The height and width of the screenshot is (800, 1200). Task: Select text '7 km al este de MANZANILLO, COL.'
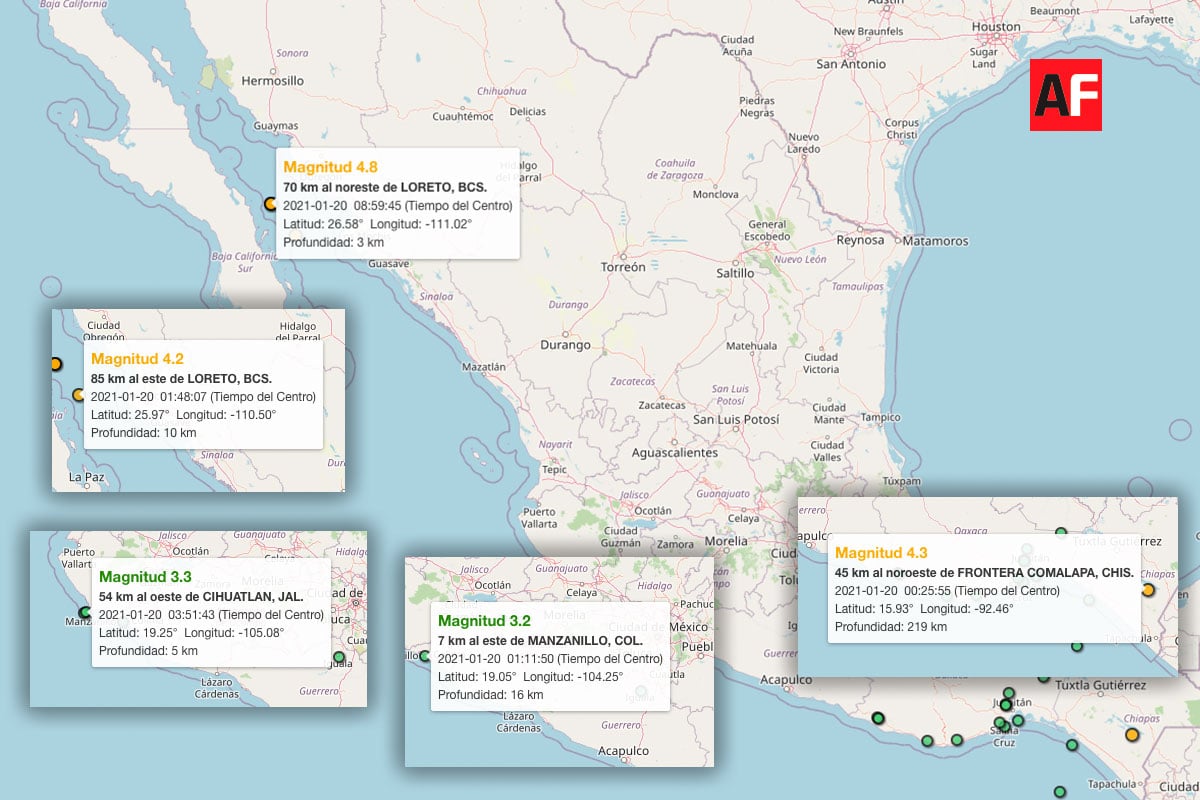539,640
